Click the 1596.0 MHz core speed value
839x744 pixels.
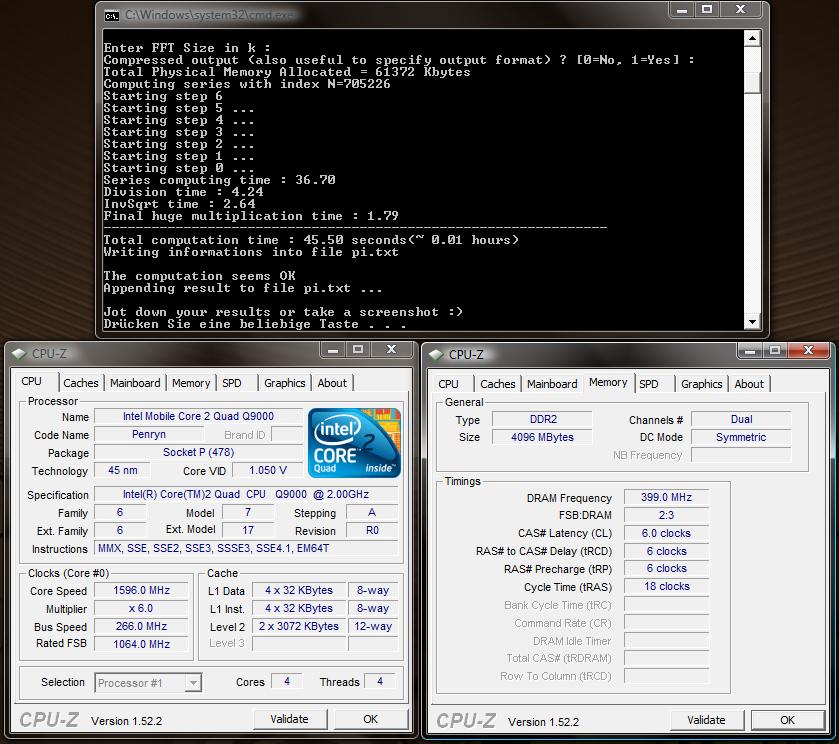point(142,590)
